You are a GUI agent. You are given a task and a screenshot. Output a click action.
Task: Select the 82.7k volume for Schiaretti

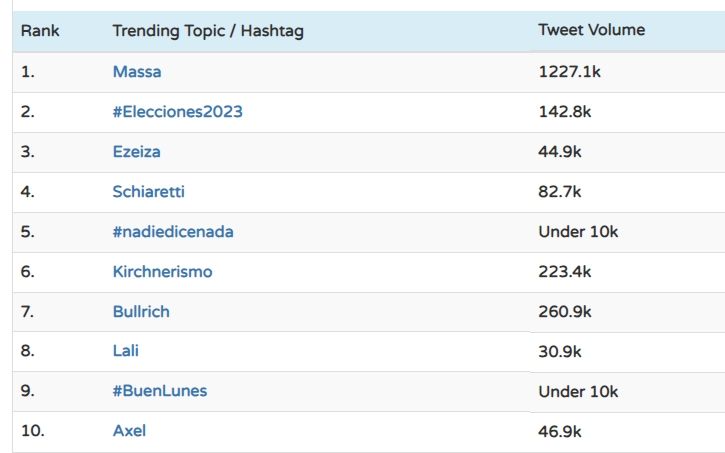(560, 192)
